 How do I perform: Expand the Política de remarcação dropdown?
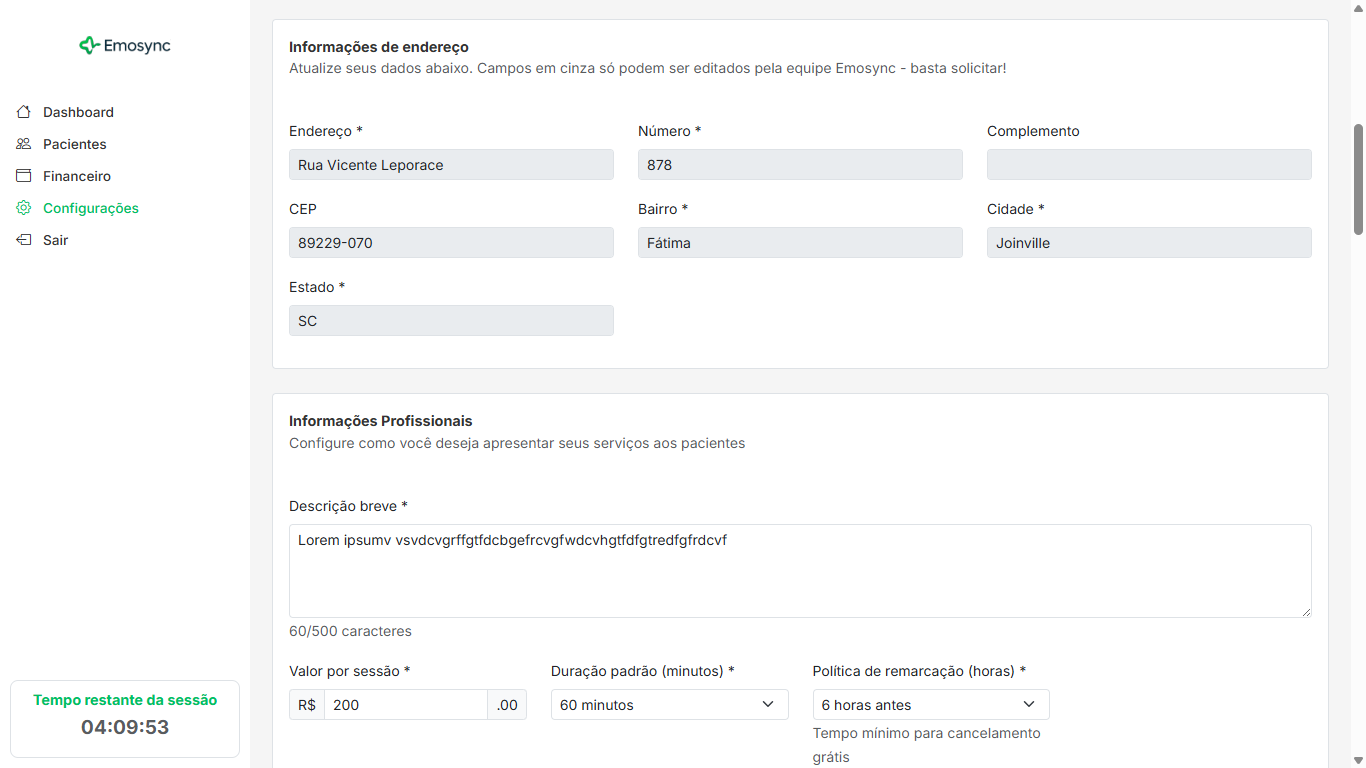pyautogui.click(x=930, y=705)
